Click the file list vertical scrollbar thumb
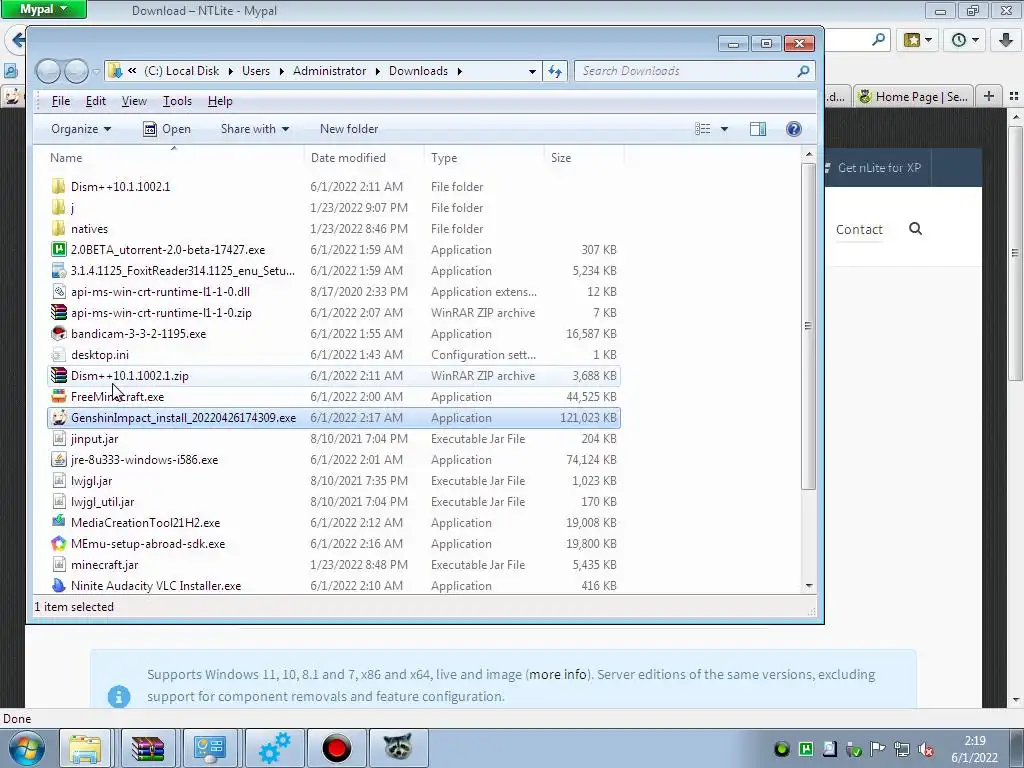1024x768 pixels. 808,325
